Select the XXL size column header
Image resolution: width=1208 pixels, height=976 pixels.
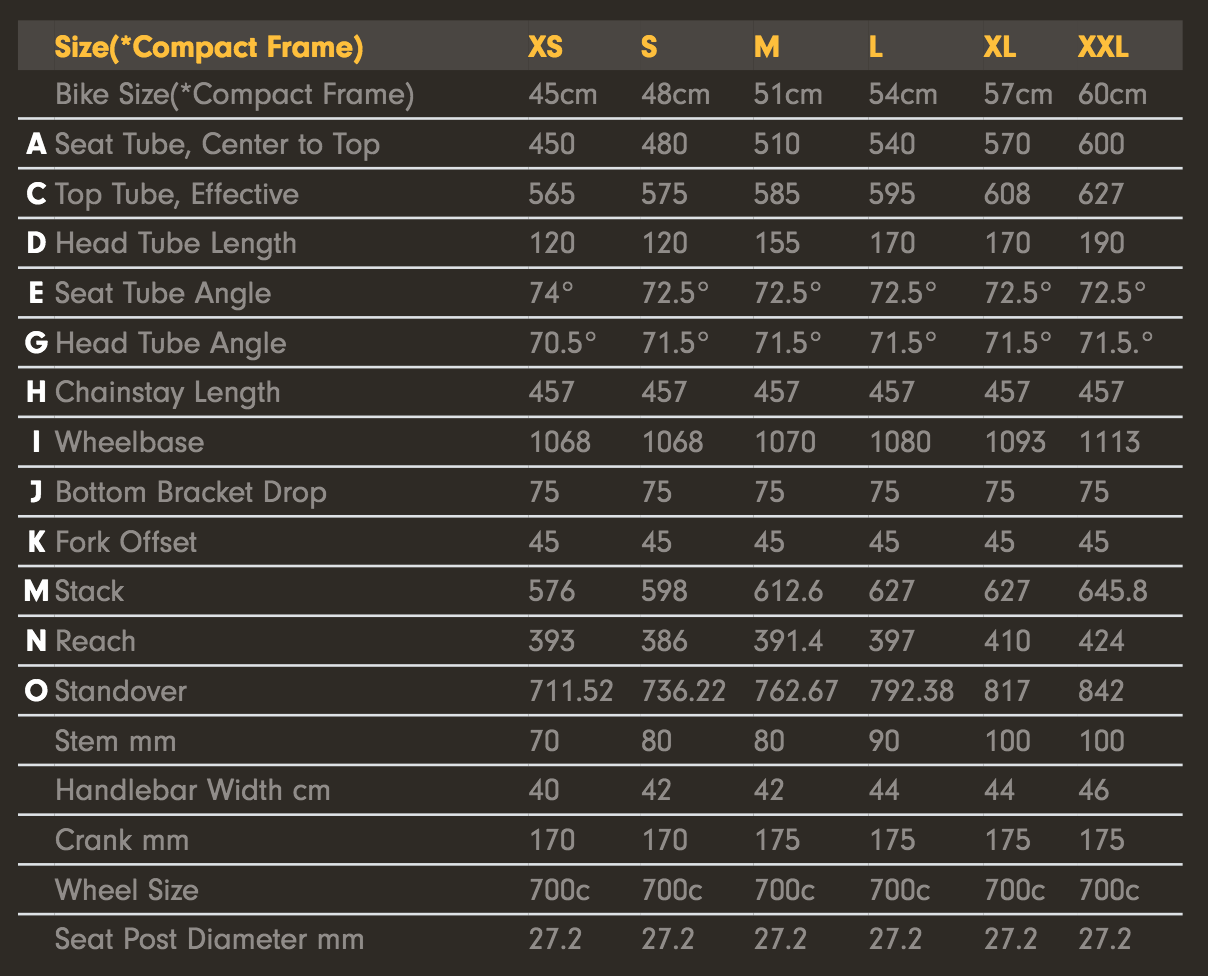pyautogui.click(x=1103, y=47)
